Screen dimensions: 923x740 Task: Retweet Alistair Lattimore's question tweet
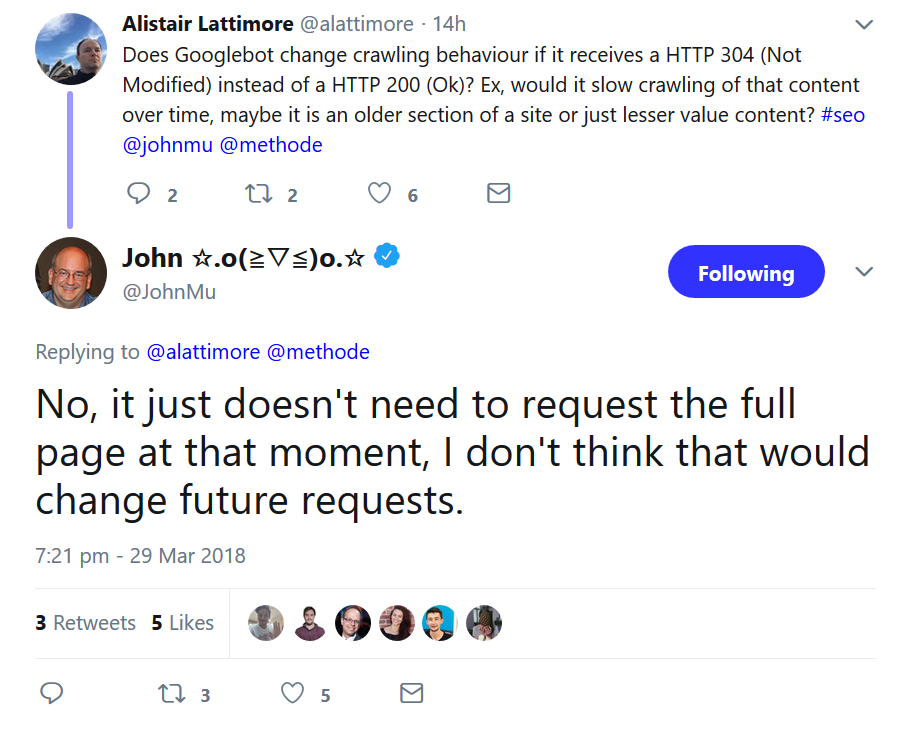(x=259, y=194)
